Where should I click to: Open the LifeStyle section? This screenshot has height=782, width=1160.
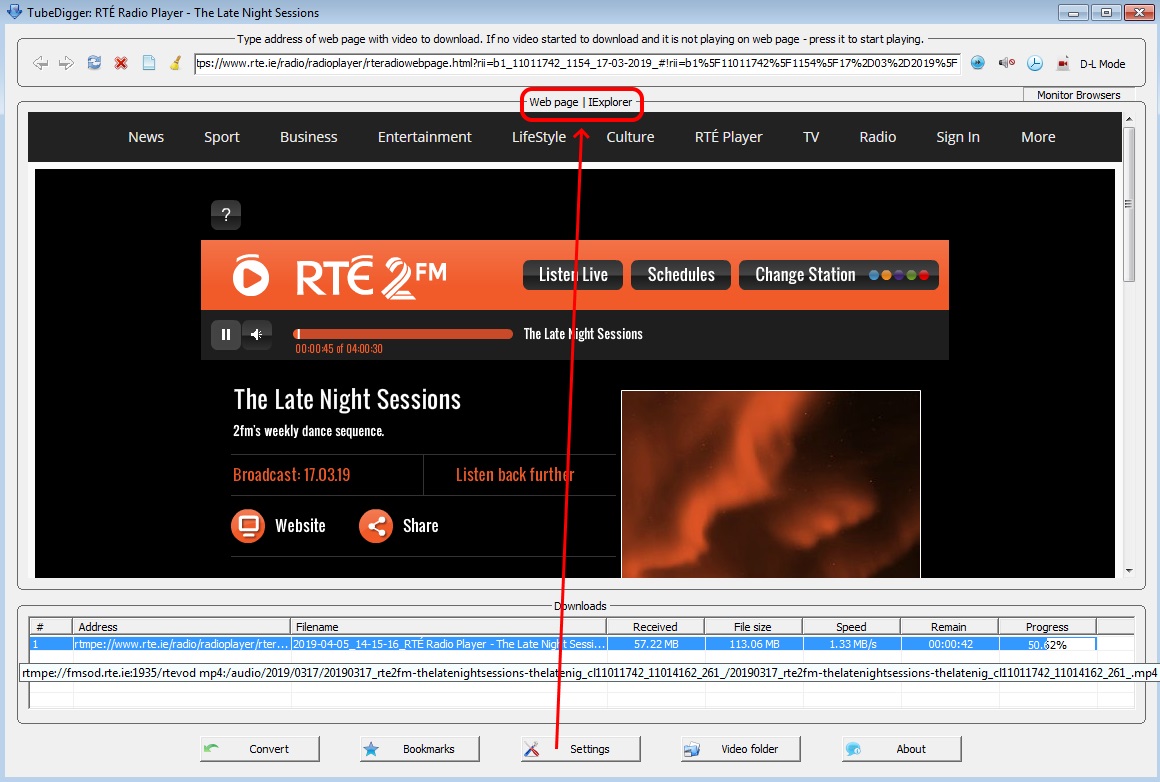pos(539,137)
